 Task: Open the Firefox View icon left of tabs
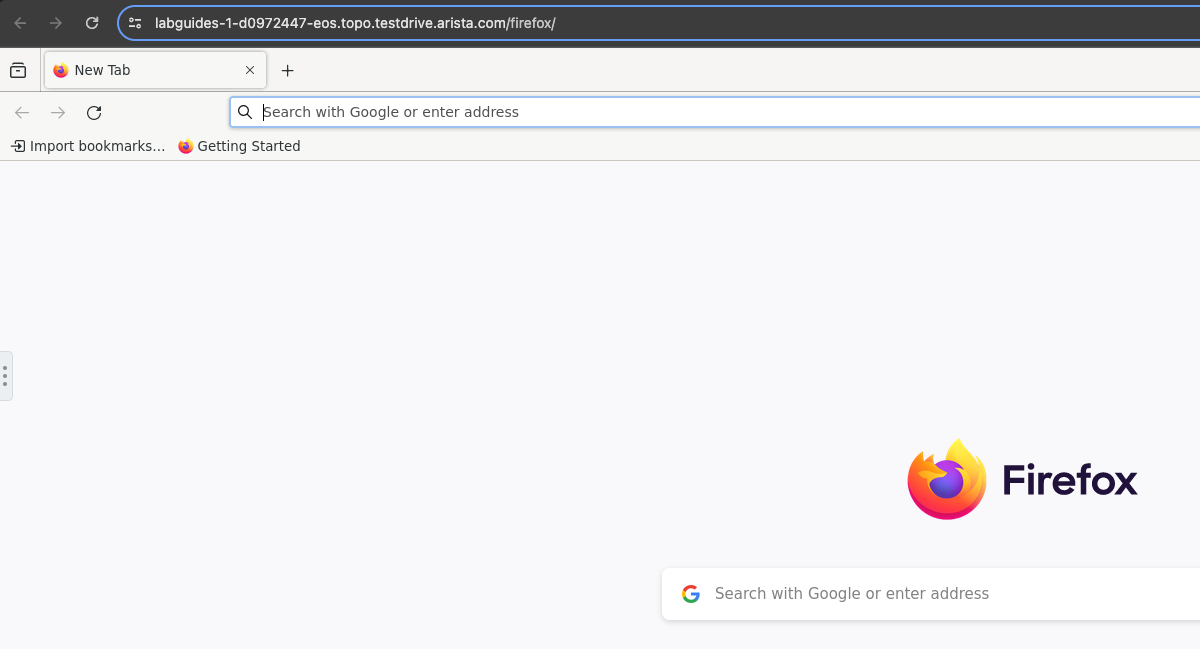point(18,70)
